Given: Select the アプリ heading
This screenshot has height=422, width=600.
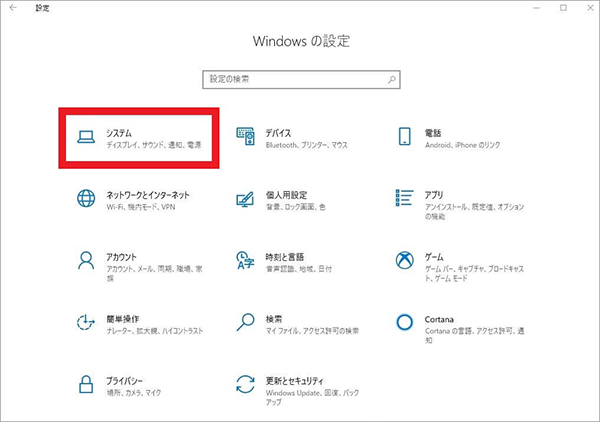Looking at the screenshot, I should 434,195.
